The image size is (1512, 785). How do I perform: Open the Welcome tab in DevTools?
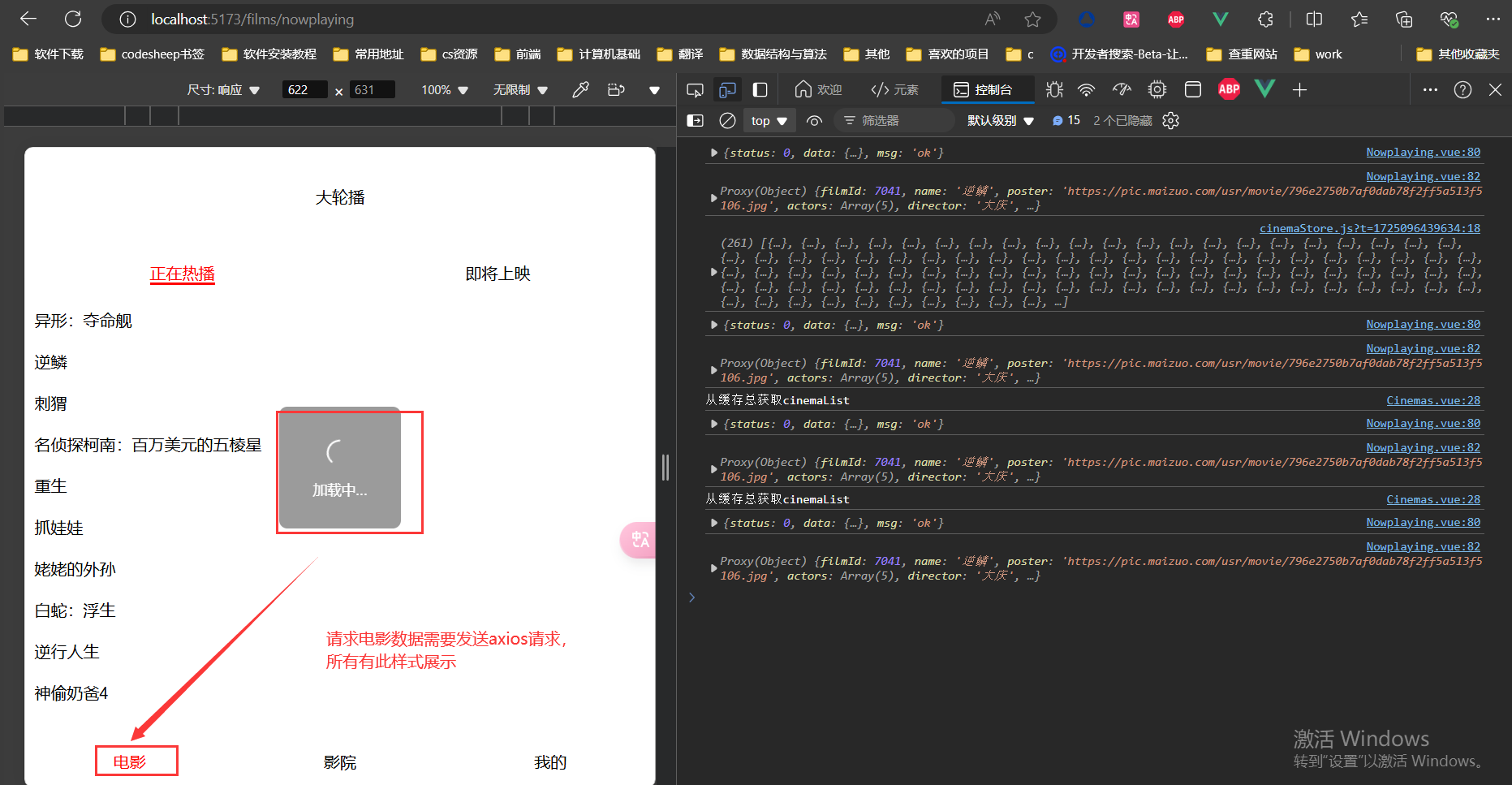[x=818, y=89]
